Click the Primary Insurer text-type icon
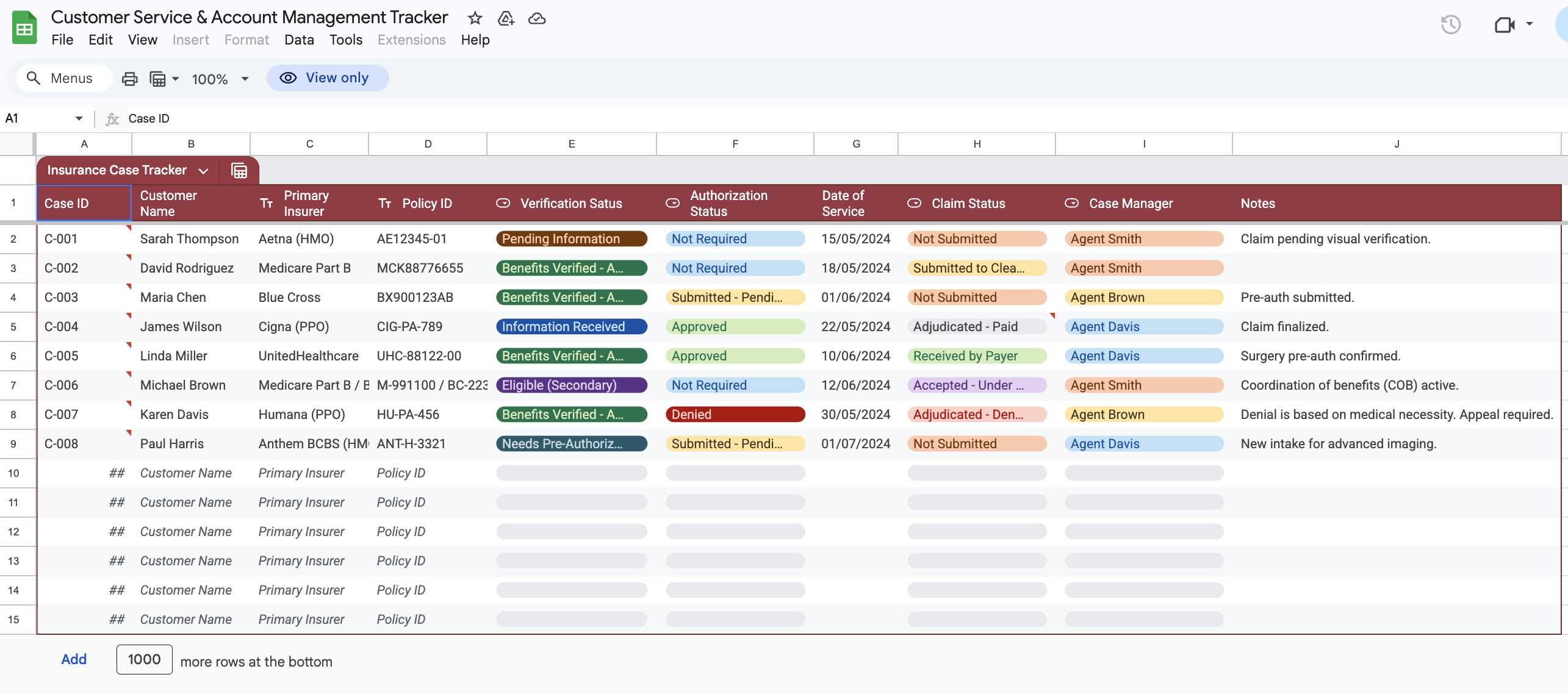Viewport: 1568px width, 694px height. click(x=267, y=204)
